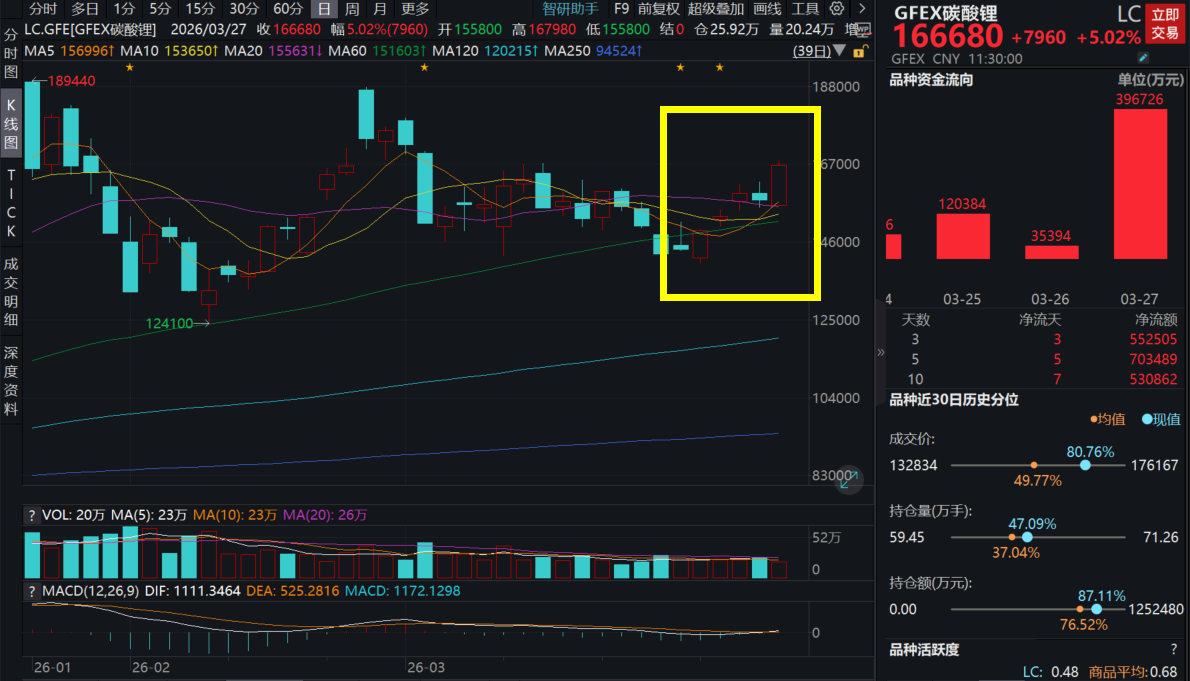
Task: Toggle 前复权 price adjustment mode
Action: pos(658,9)
